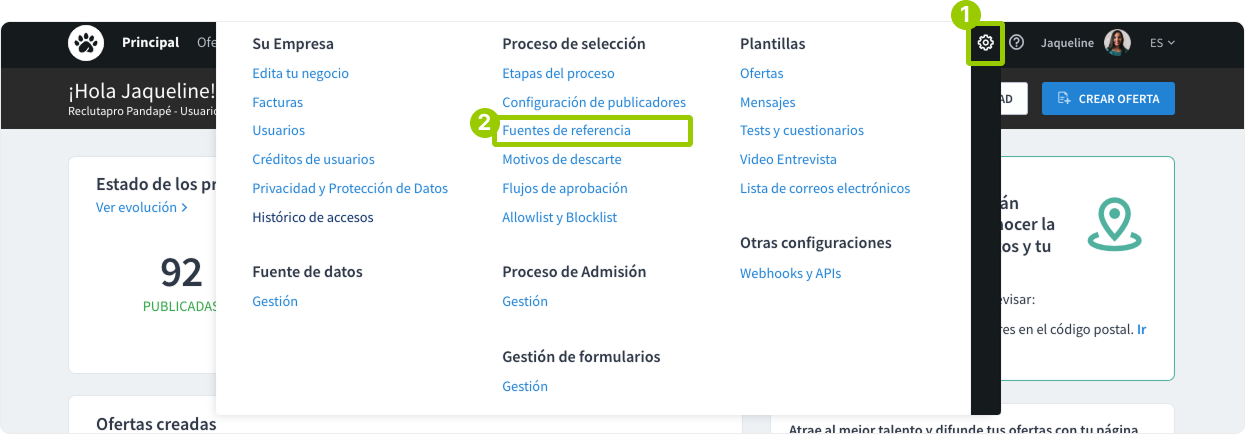Open Configuración de publicadores
The height and width of the screenshot is (434, 1245).
(x=594, y=102)
